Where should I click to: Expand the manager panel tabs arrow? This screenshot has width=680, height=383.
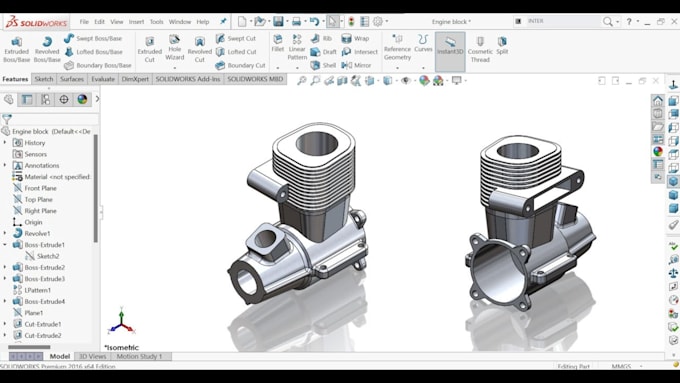tap(97, 99)
